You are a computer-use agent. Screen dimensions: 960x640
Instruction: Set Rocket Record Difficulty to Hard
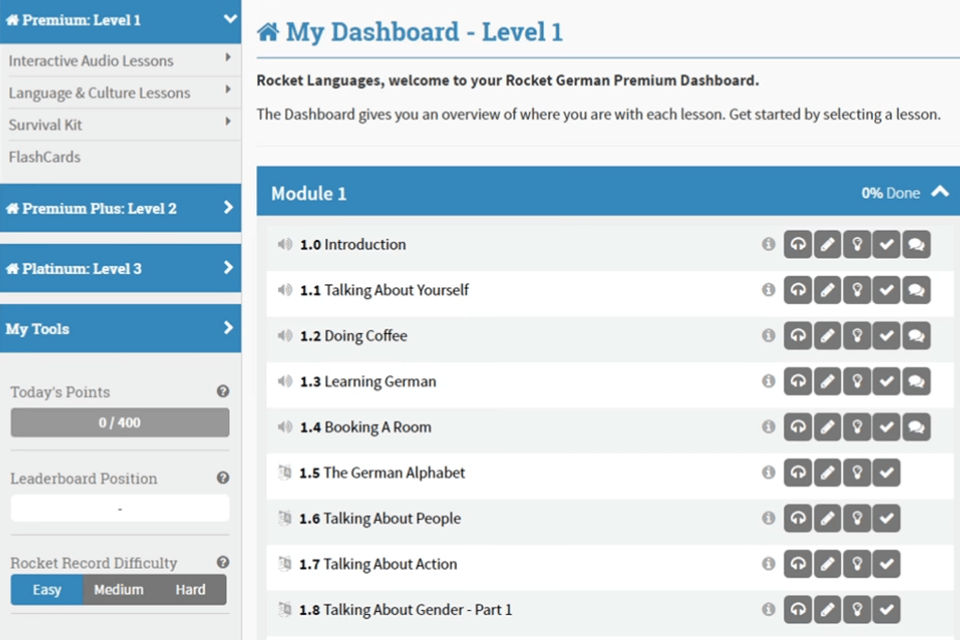click(x=190, y=590)
